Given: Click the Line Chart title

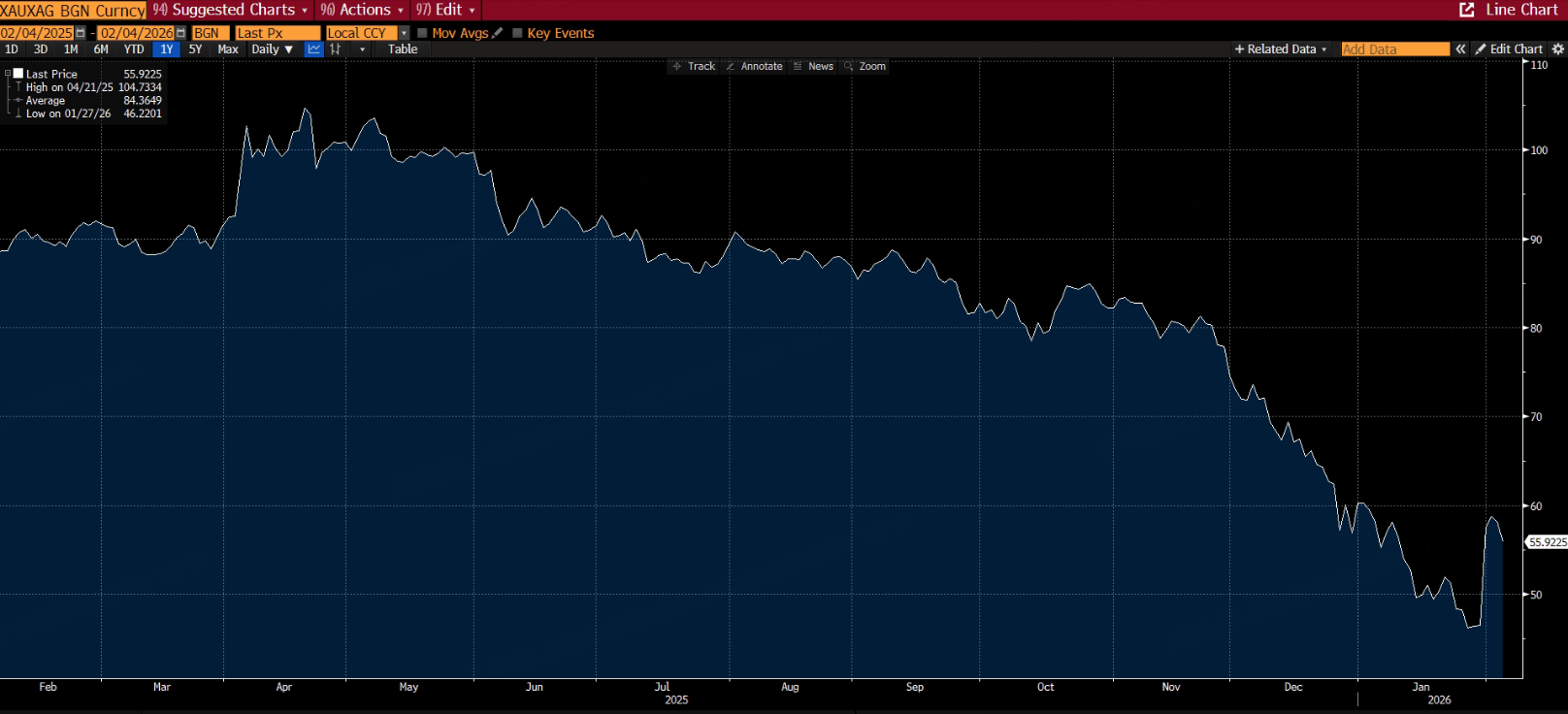Looking at the screenshot, I should (x=1521, y=10).
